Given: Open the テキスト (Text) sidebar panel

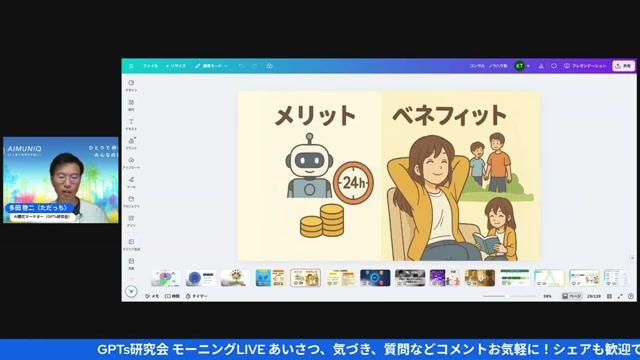Looking at the screenshot, I should (131, 124).
